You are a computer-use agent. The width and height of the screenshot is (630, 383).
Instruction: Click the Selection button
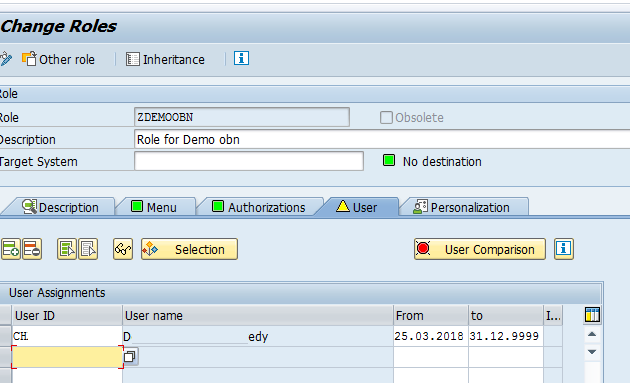click(x=189, y=249)
